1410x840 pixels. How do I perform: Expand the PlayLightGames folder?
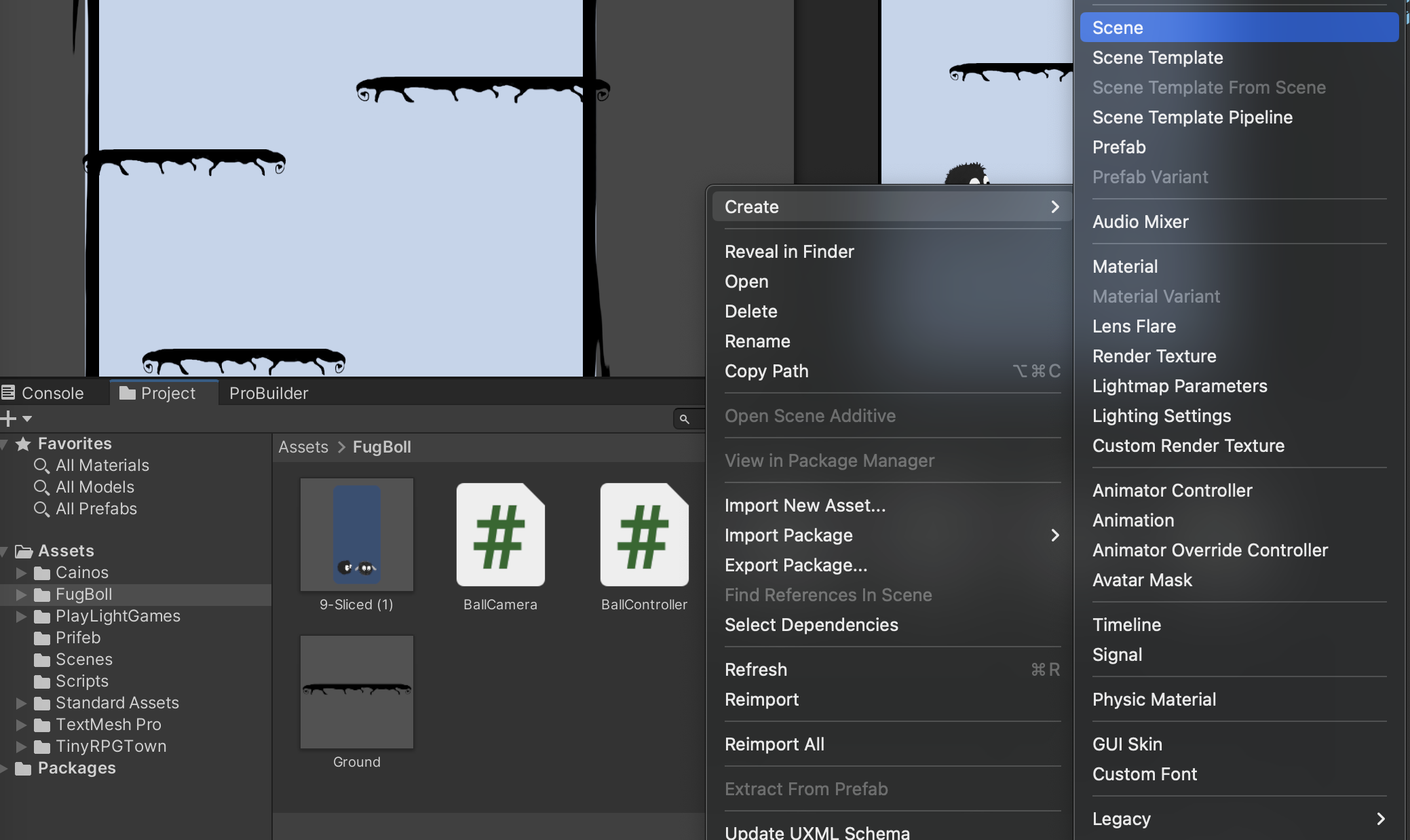21,617
